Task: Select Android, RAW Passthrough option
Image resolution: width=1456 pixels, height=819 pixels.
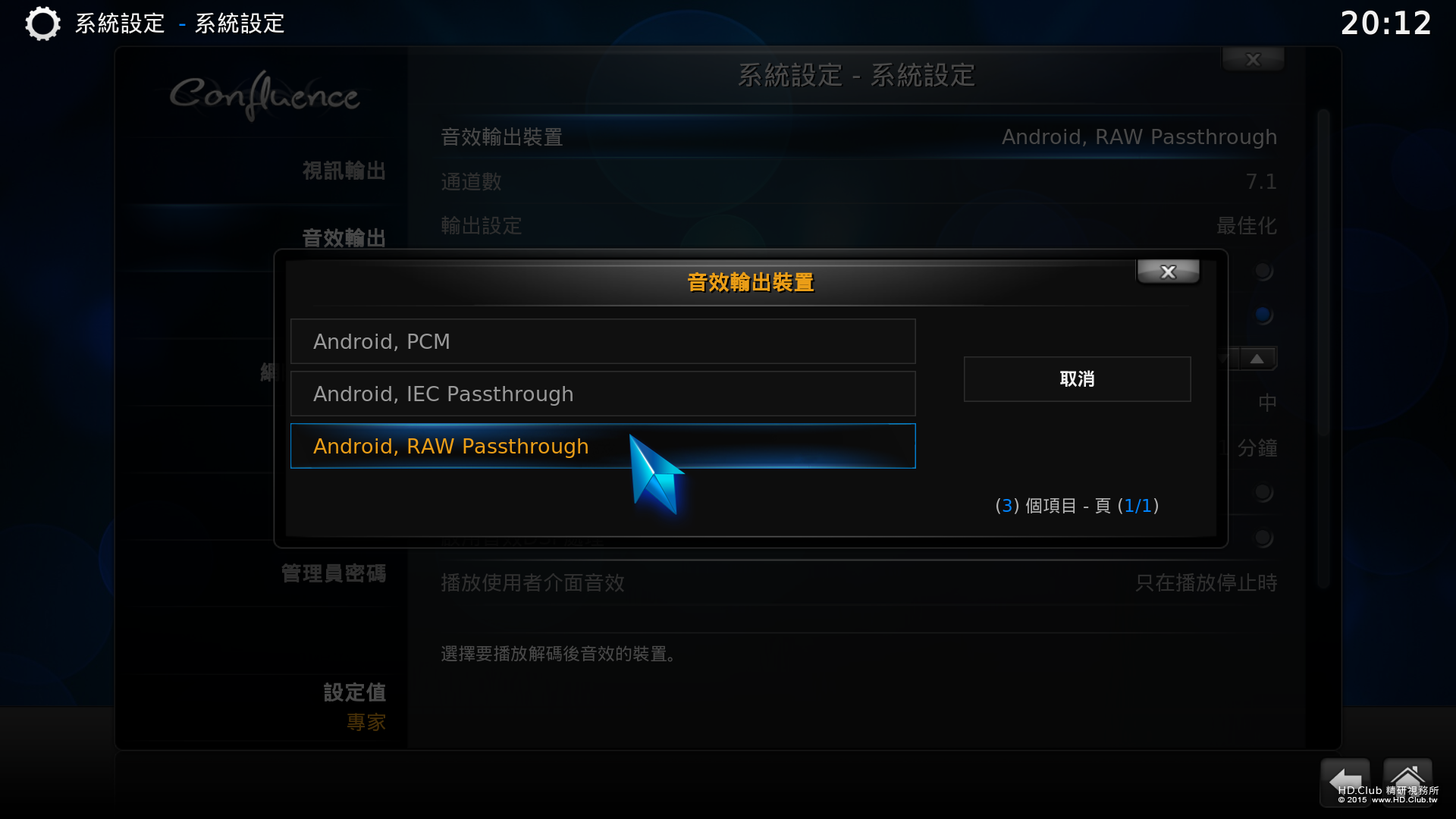Action: [603, 446]
